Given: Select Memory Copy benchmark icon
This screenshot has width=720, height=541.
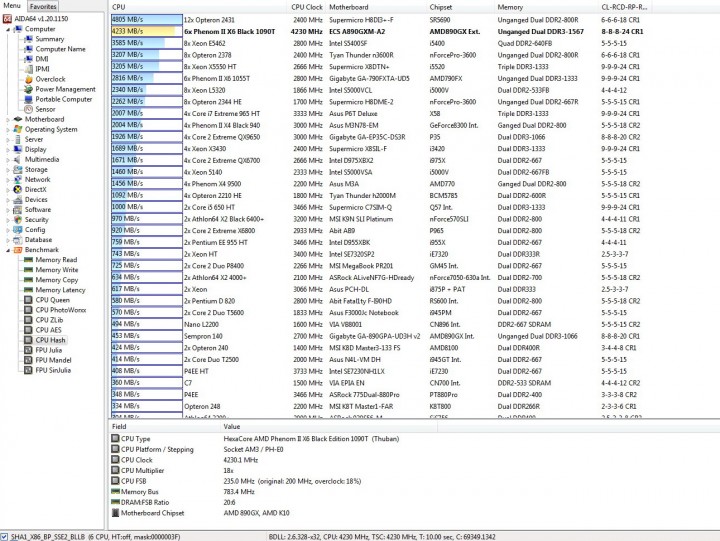Looking at the screenshot, I should [28, 280].
